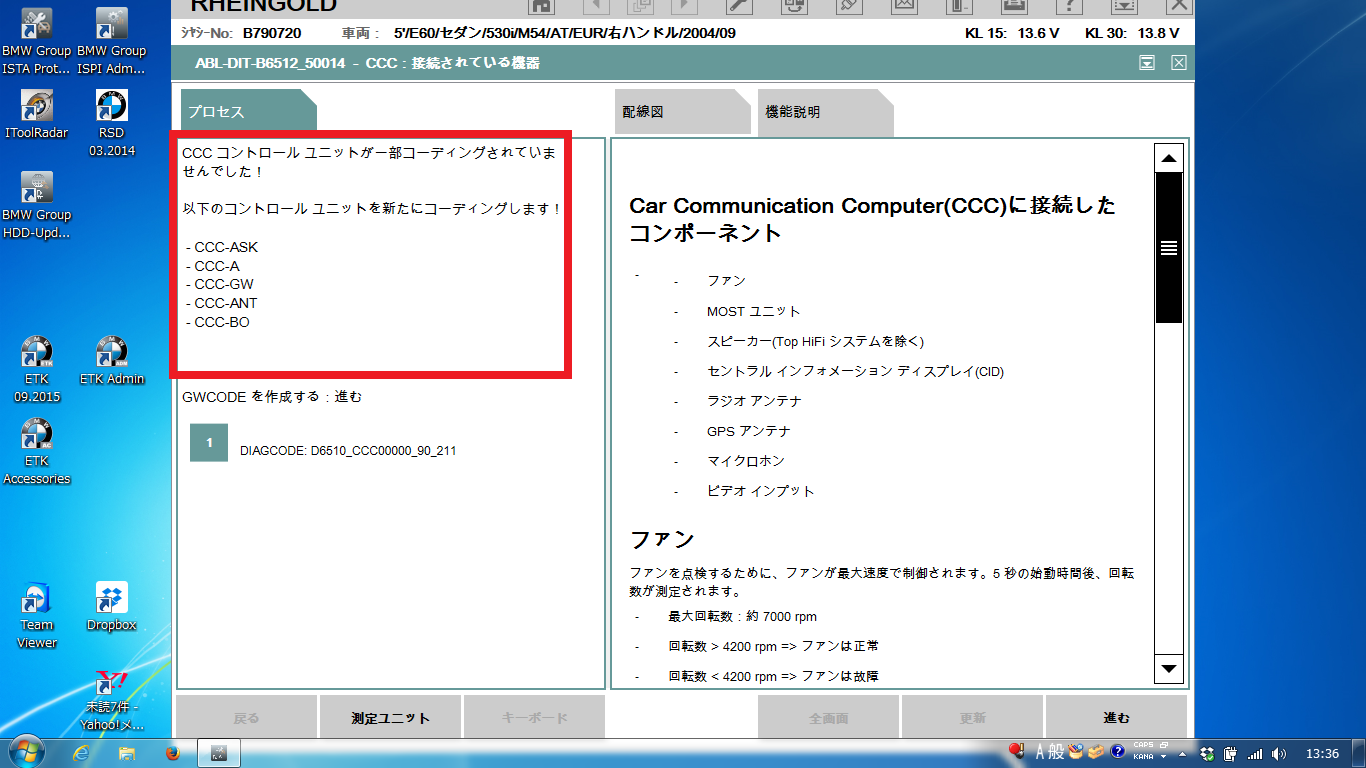Select BMW Group HDD-Upd desktop icon

tap(37, 205)
